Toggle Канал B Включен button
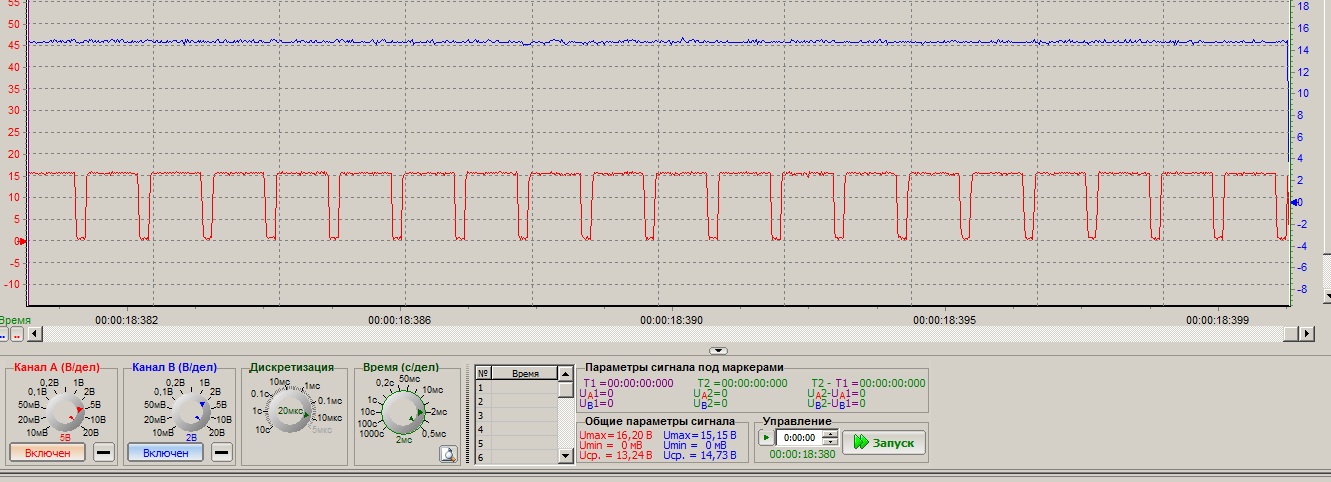Screen dimensions: 1331x482 point(165,453)
